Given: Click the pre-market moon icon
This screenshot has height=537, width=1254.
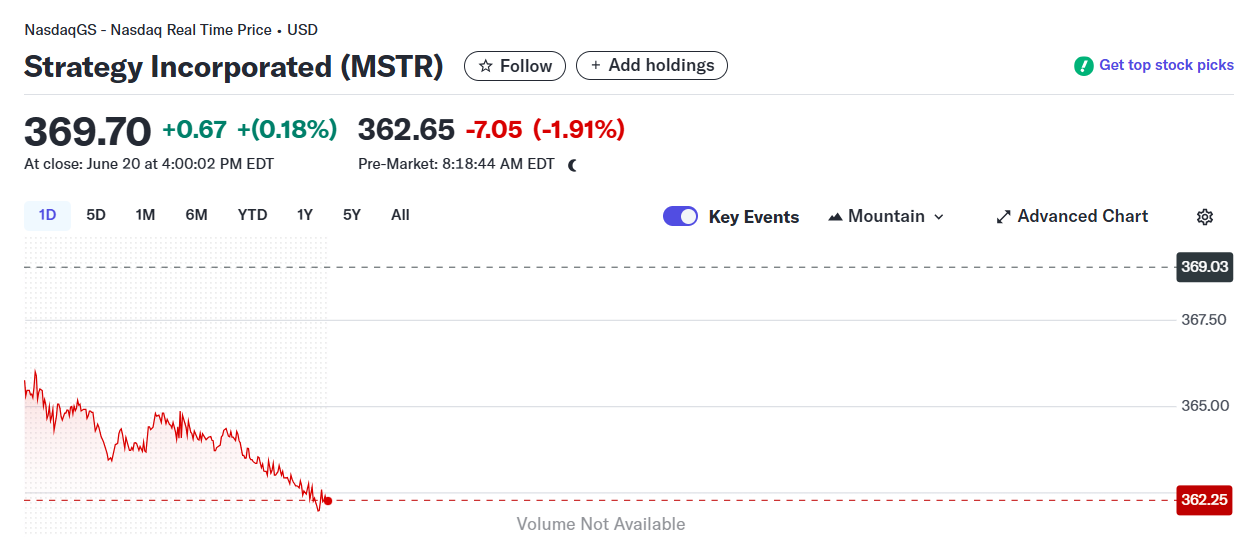Looking at the screenshot, I should click(x=573, y=165).
